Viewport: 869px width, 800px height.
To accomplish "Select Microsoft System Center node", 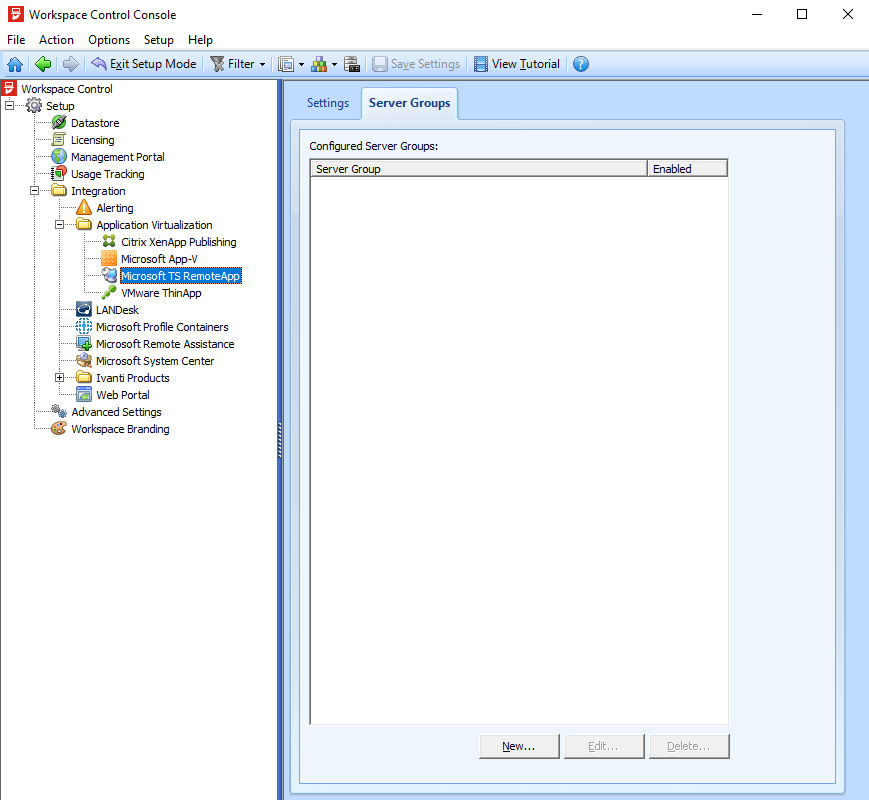I will click(155, 361).
